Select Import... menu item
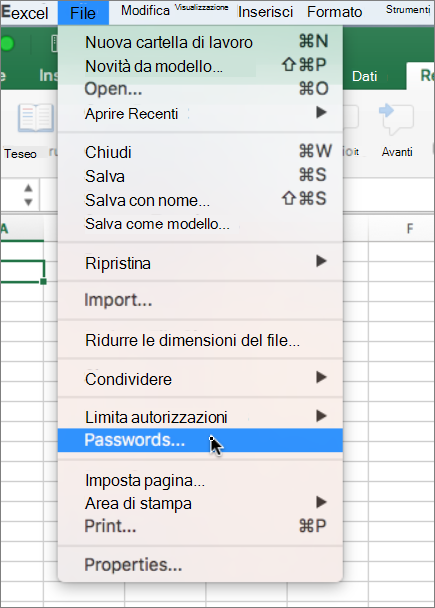 (x=200, y=300)
